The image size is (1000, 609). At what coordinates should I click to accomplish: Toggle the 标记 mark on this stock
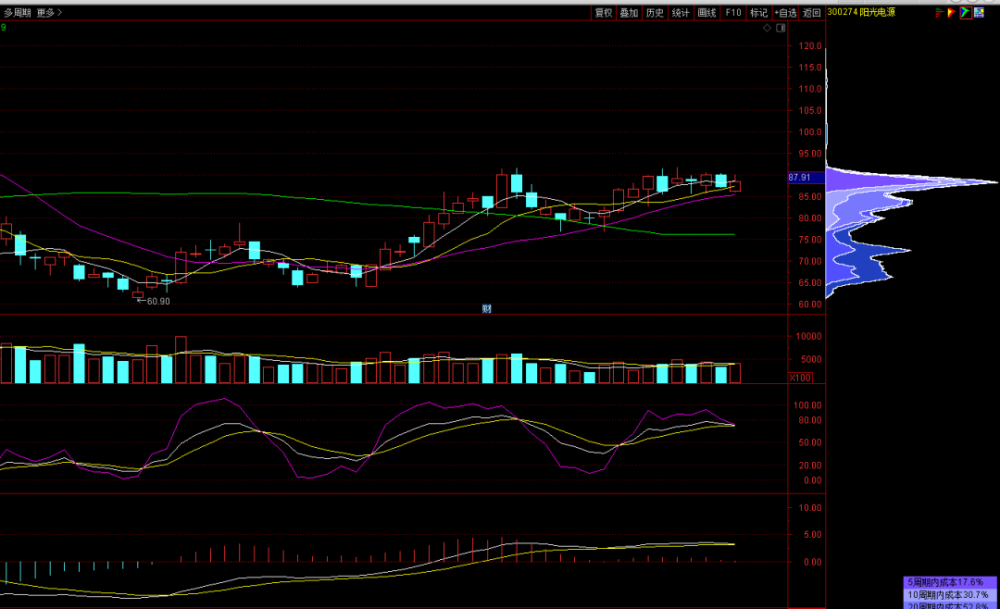point(758,13)
